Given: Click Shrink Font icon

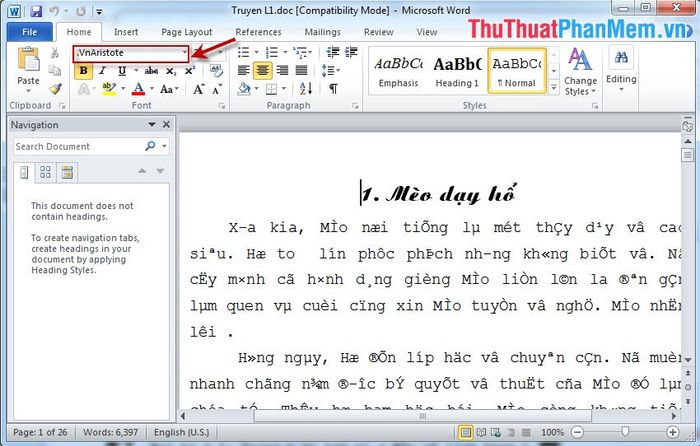Looking at the screenshot, I should 217,89.
